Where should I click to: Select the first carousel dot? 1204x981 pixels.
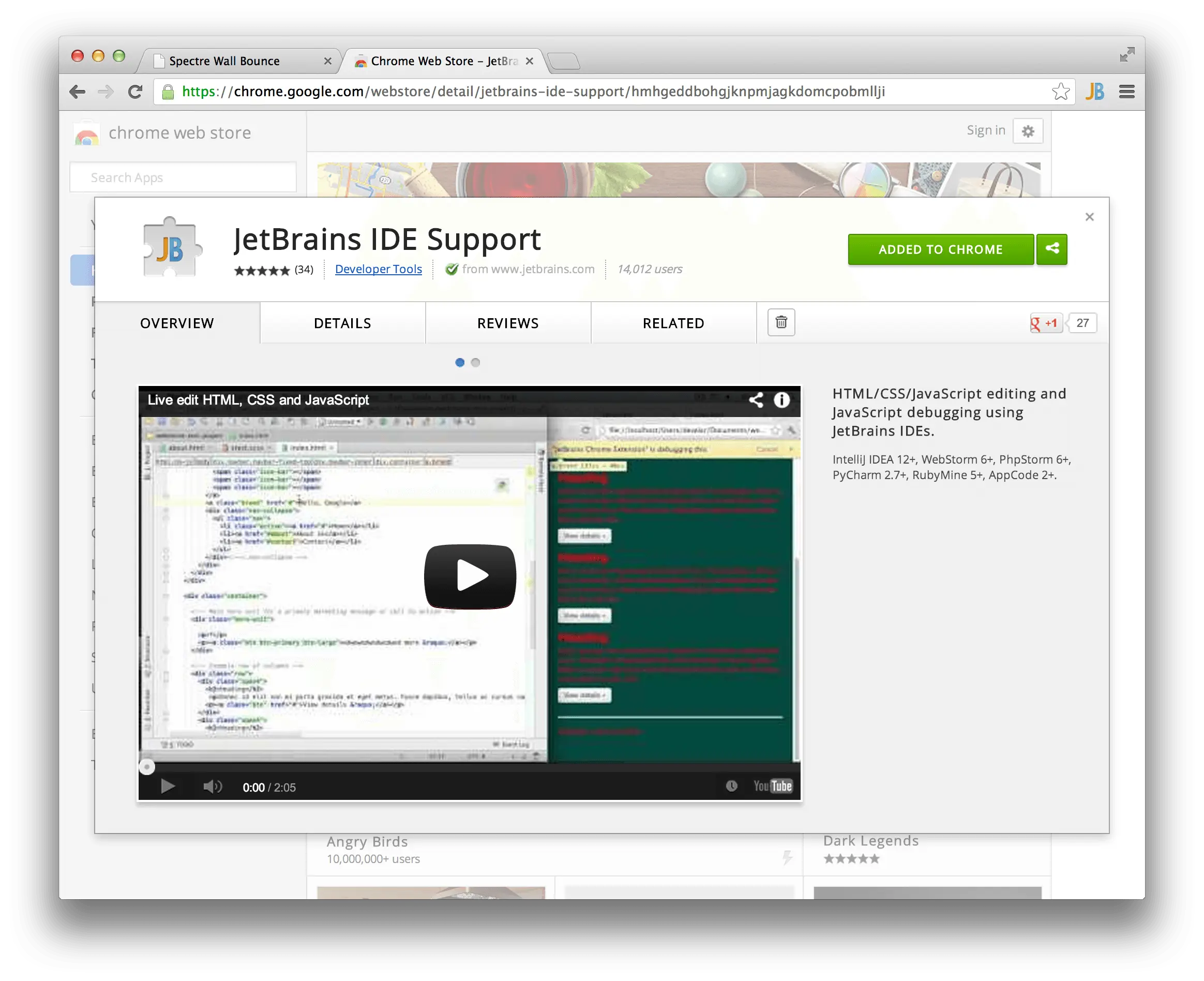tap(460, 362)
